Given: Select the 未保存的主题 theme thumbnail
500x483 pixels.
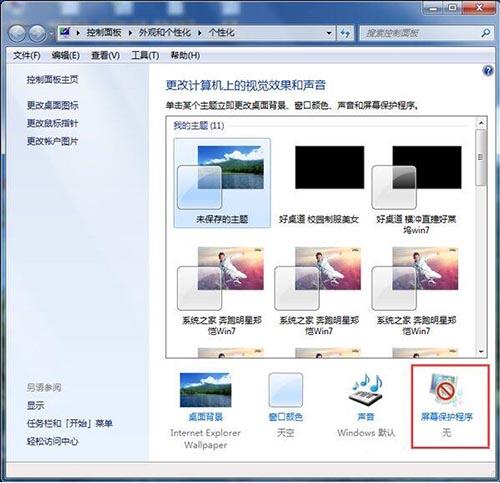Looking at the screenshot, I should pyautogui.click(x=222, y=183).
